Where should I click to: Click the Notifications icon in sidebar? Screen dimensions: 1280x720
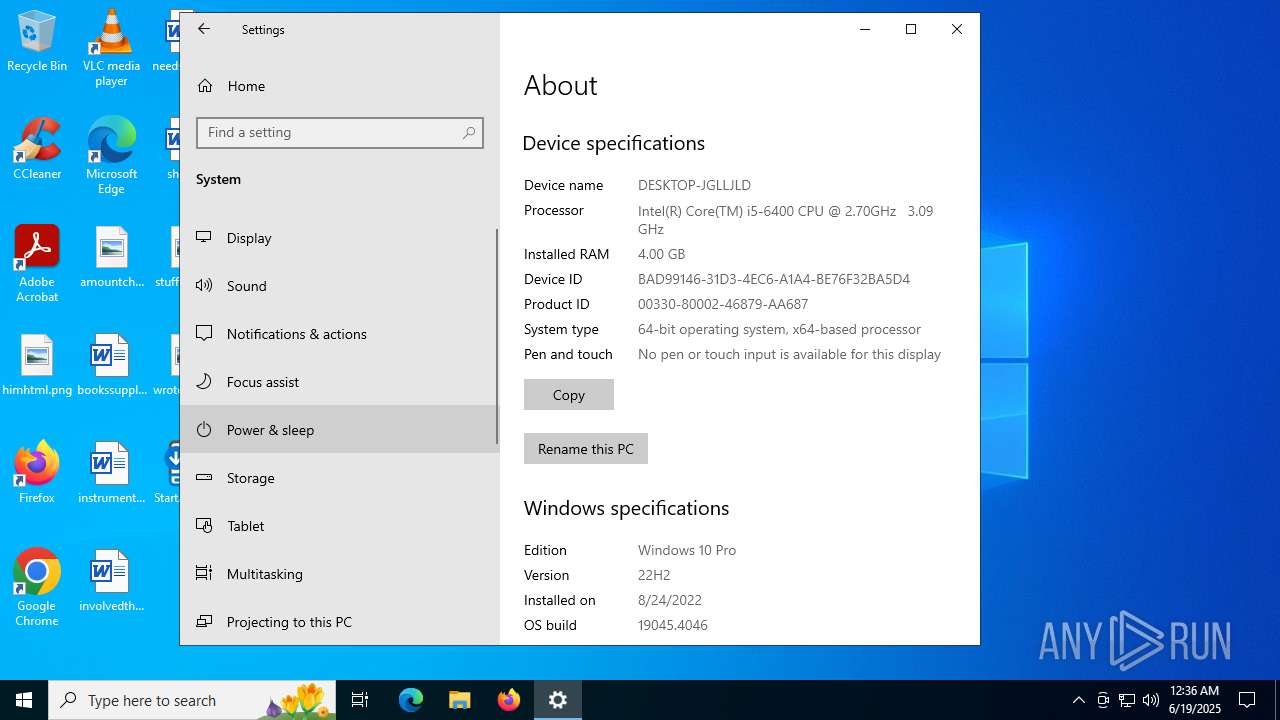[204, 333]
